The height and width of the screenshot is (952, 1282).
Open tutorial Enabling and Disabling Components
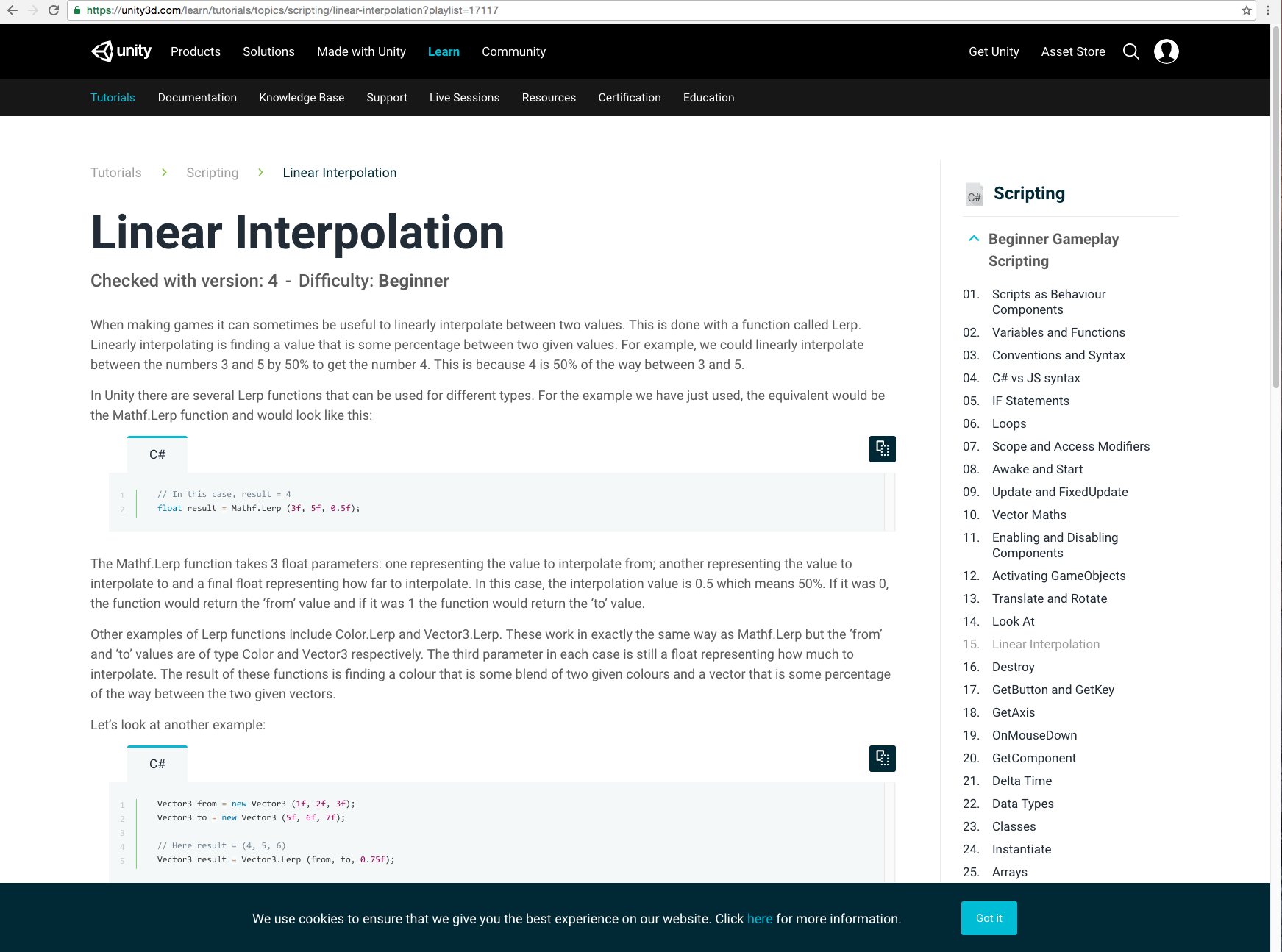1055,545
